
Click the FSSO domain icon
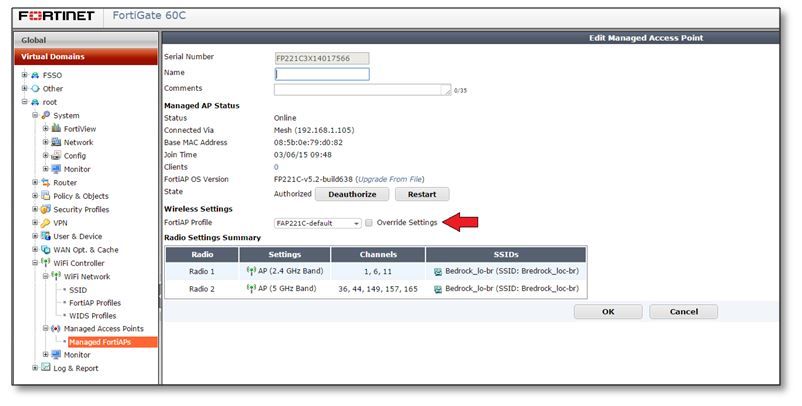[35, 75]
